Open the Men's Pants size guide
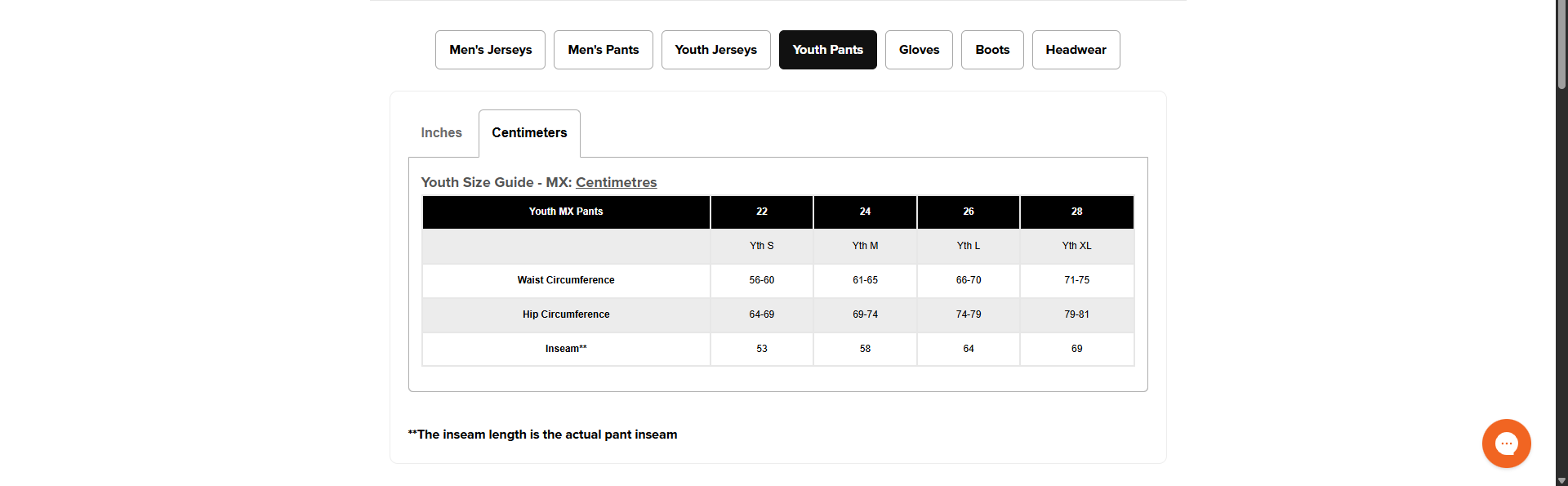 [x=603, y=50]
